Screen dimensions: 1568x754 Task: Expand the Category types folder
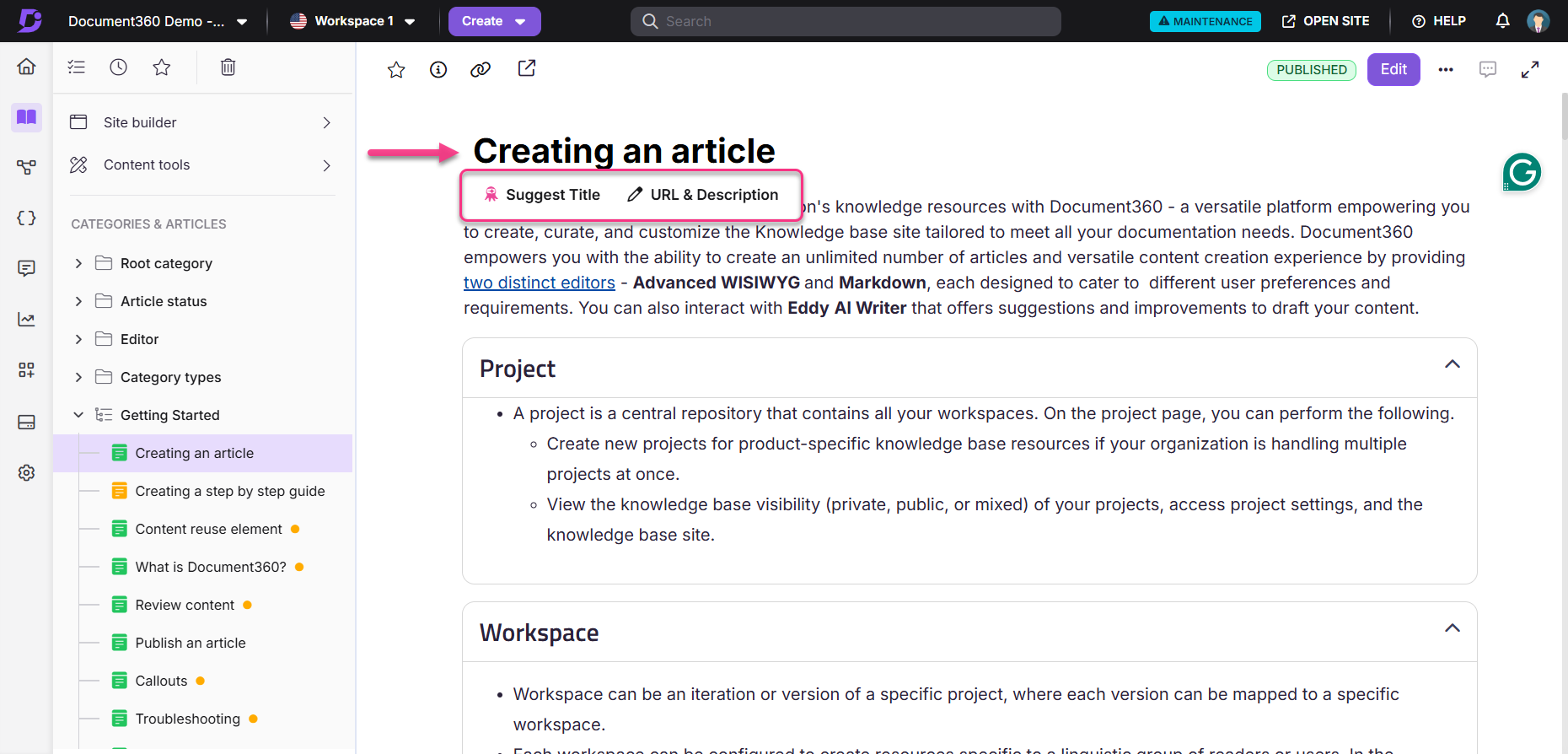[x=78, y=377]
